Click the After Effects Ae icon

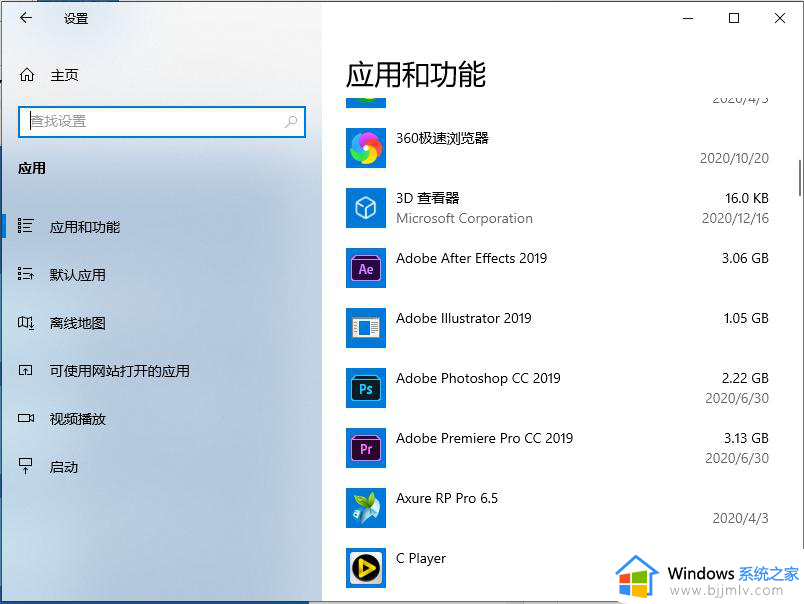(x=366, y=268)
